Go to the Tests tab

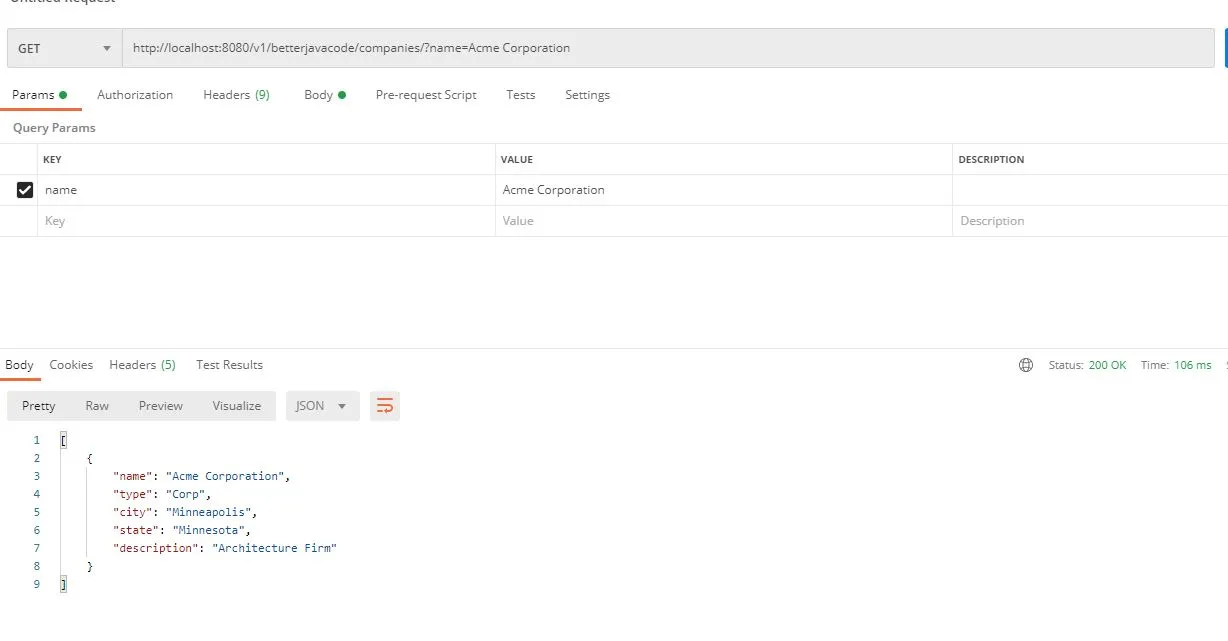pyautogui.click(x=520, y=95)
